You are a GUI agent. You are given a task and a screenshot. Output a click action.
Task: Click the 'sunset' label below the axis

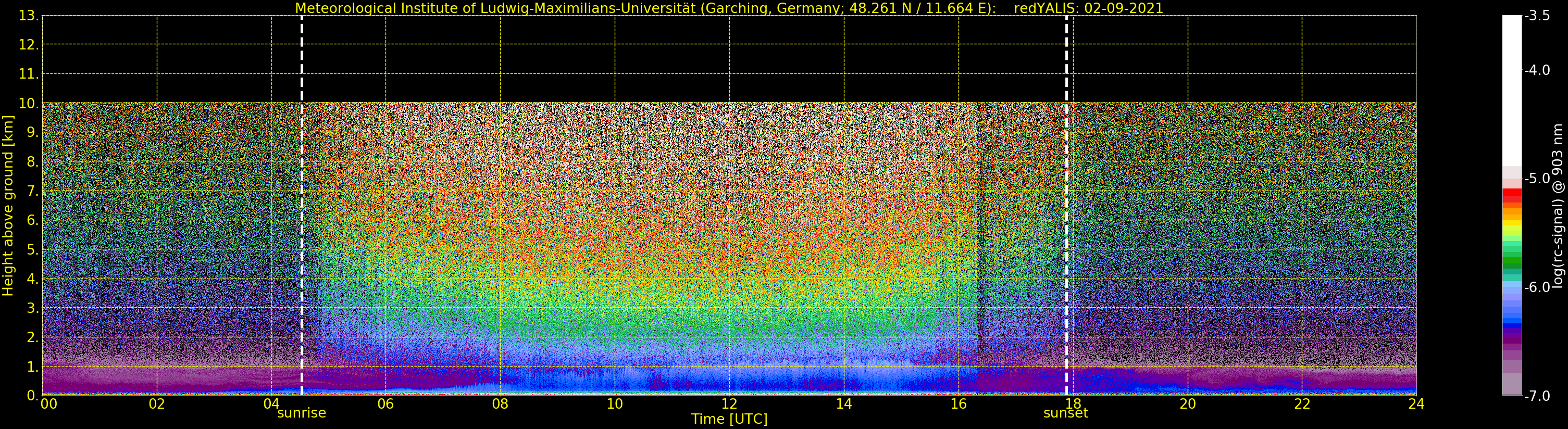pos(1065,413)
